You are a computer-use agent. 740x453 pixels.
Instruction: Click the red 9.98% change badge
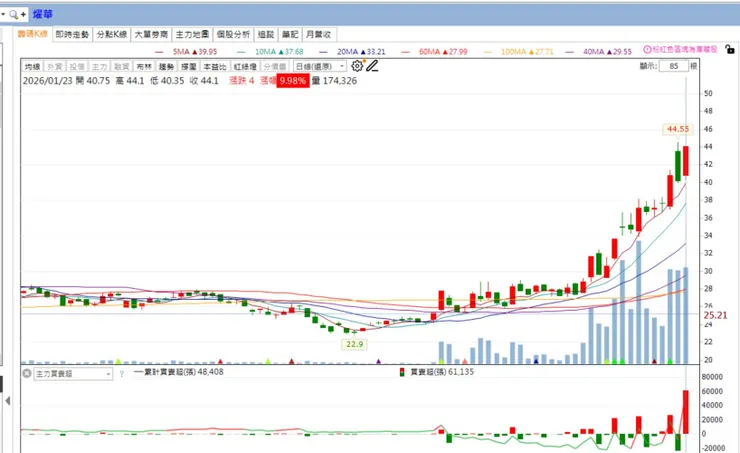tap(293, 81)
